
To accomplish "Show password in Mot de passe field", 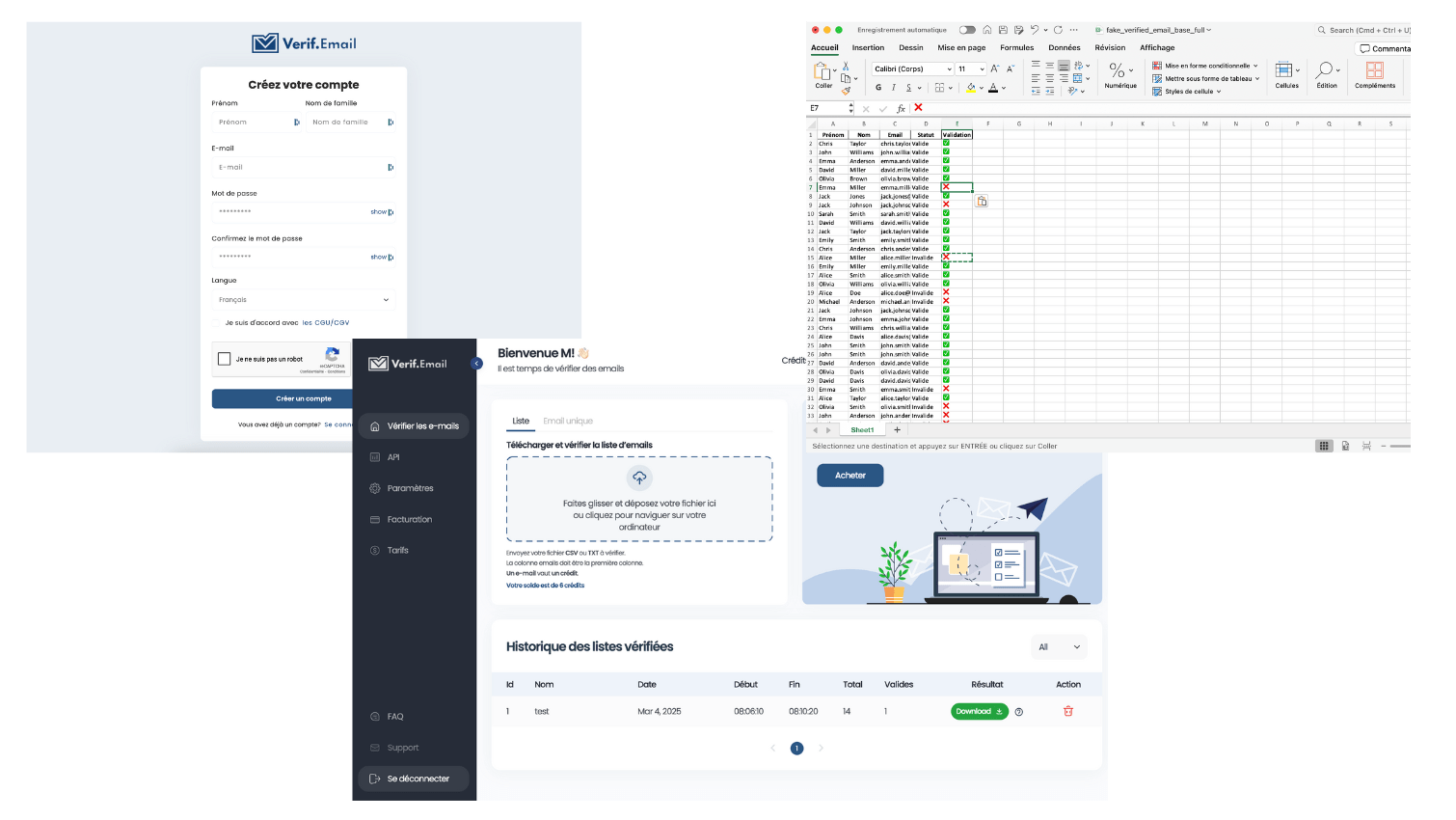I will click(379, 212).
